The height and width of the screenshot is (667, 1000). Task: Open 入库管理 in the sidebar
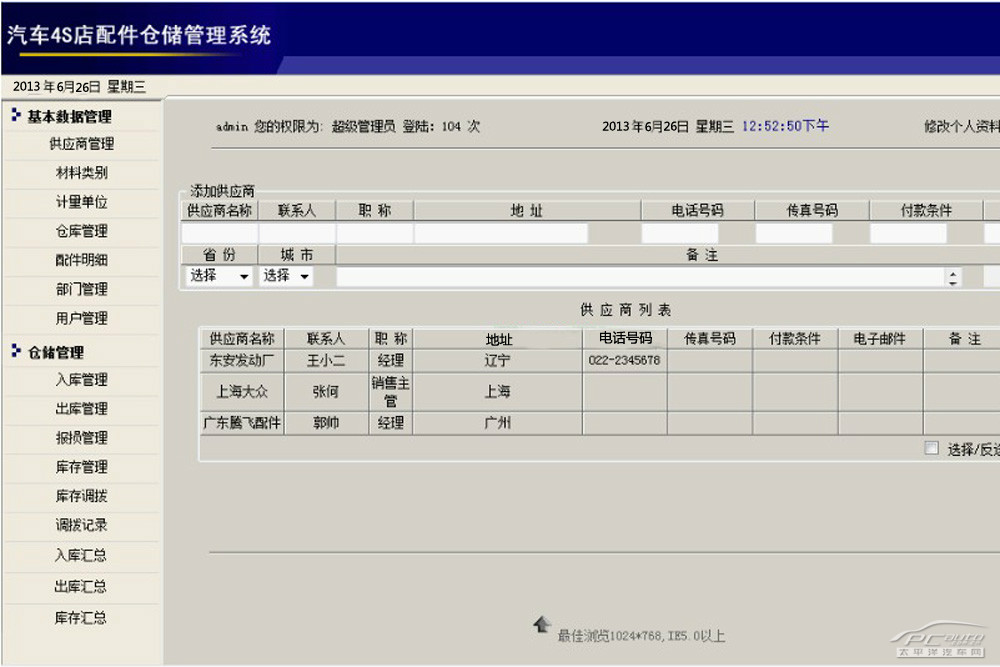pos(81,380)
